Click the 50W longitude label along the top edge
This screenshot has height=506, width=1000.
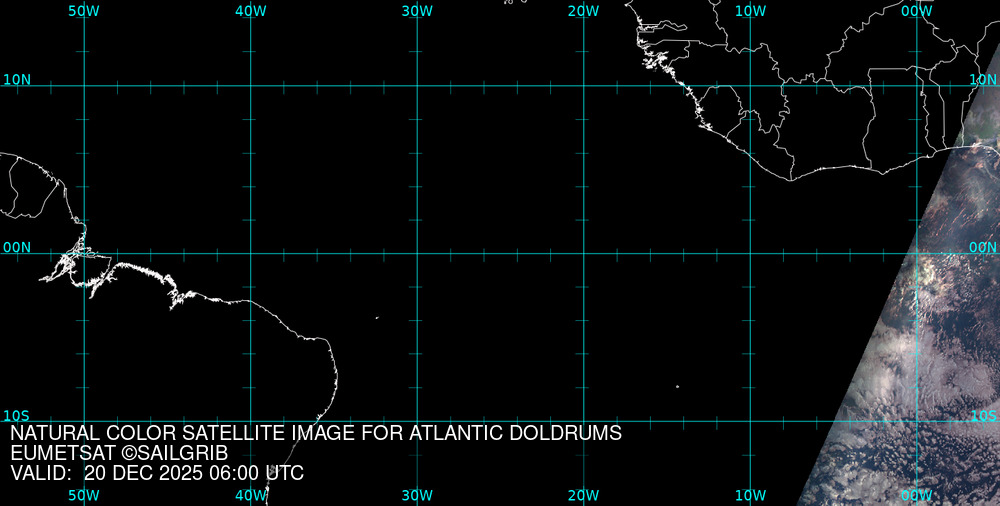84,11
